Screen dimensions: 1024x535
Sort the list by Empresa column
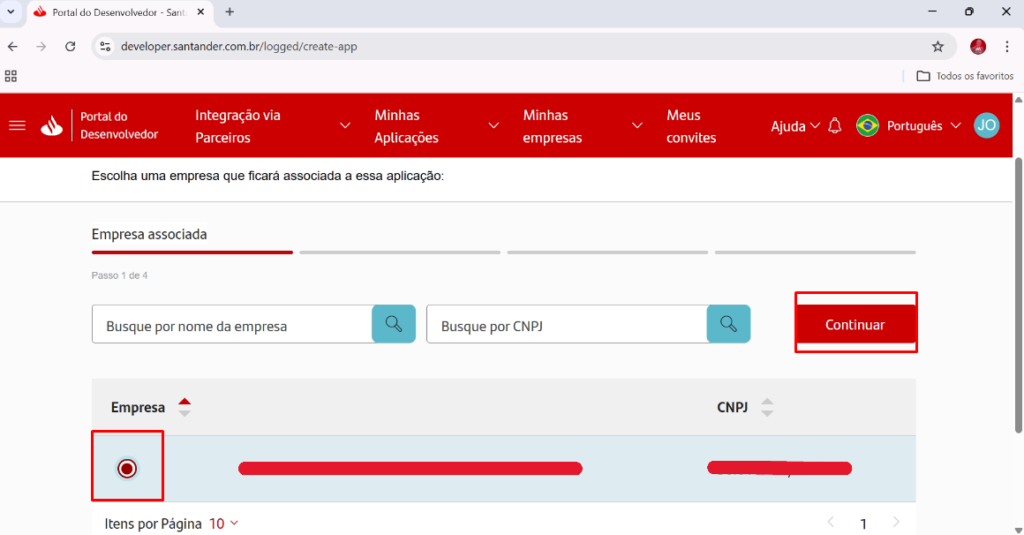click(x=184, y=408)
